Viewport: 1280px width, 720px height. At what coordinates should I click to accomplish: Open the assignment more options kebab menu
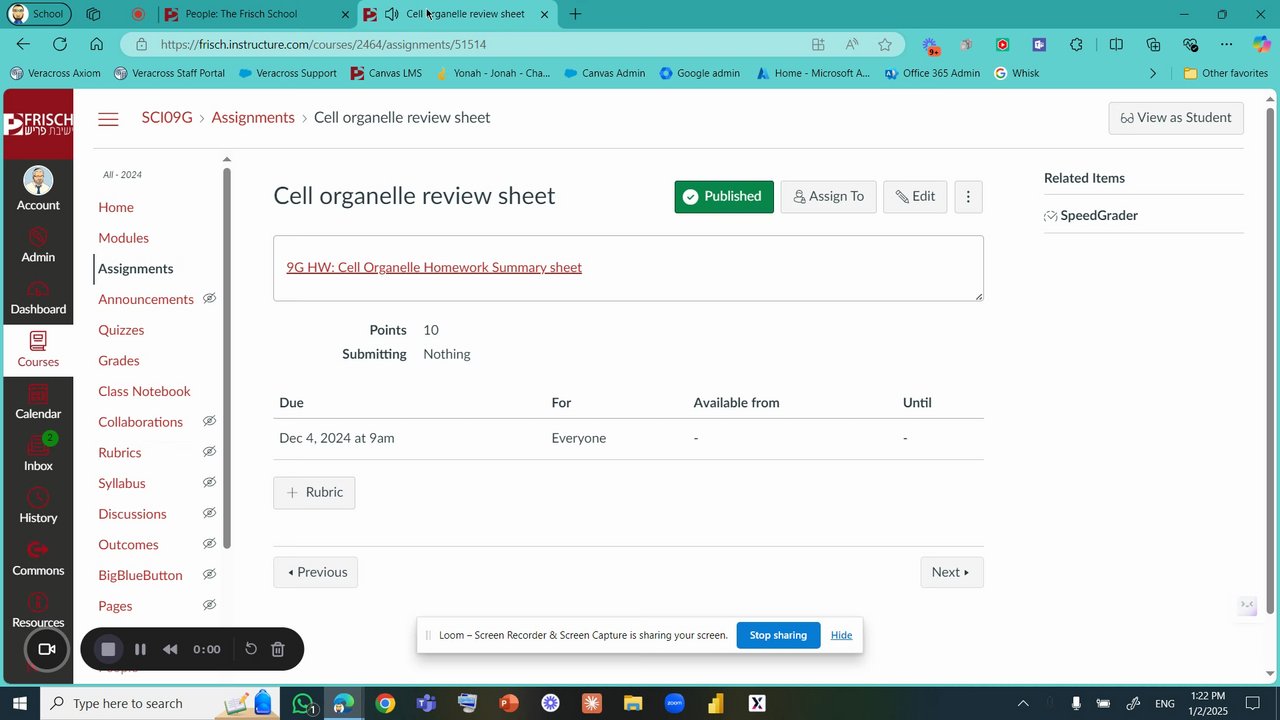[x=968, y=197]
